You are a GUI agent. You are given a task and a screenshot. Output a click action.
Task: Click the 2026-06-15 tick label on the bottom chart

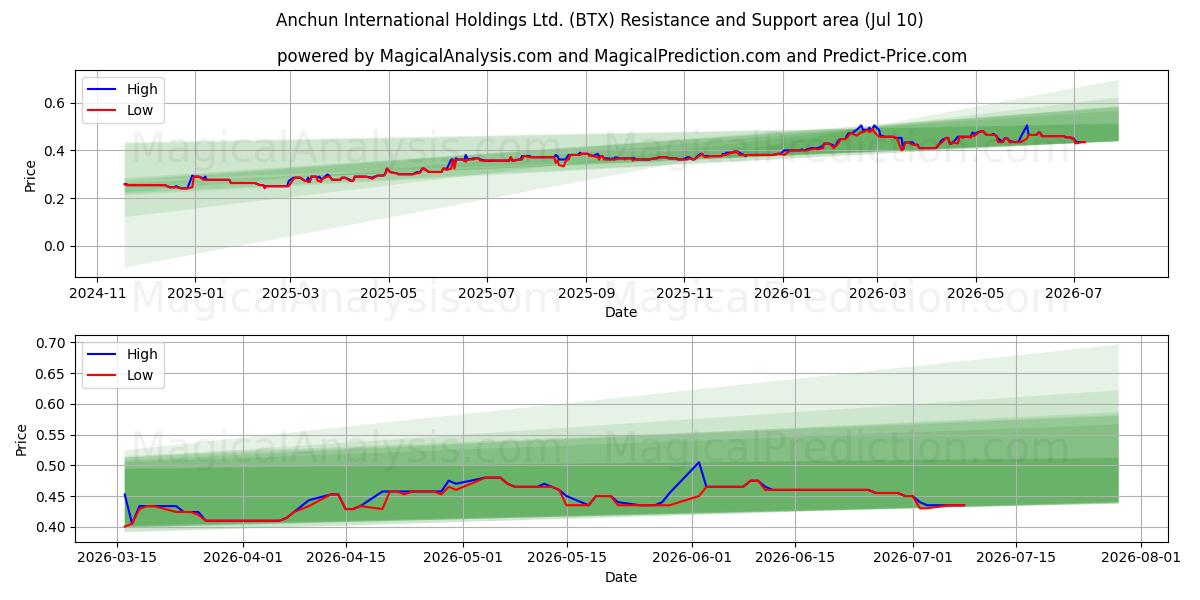[x=795, y=558]
